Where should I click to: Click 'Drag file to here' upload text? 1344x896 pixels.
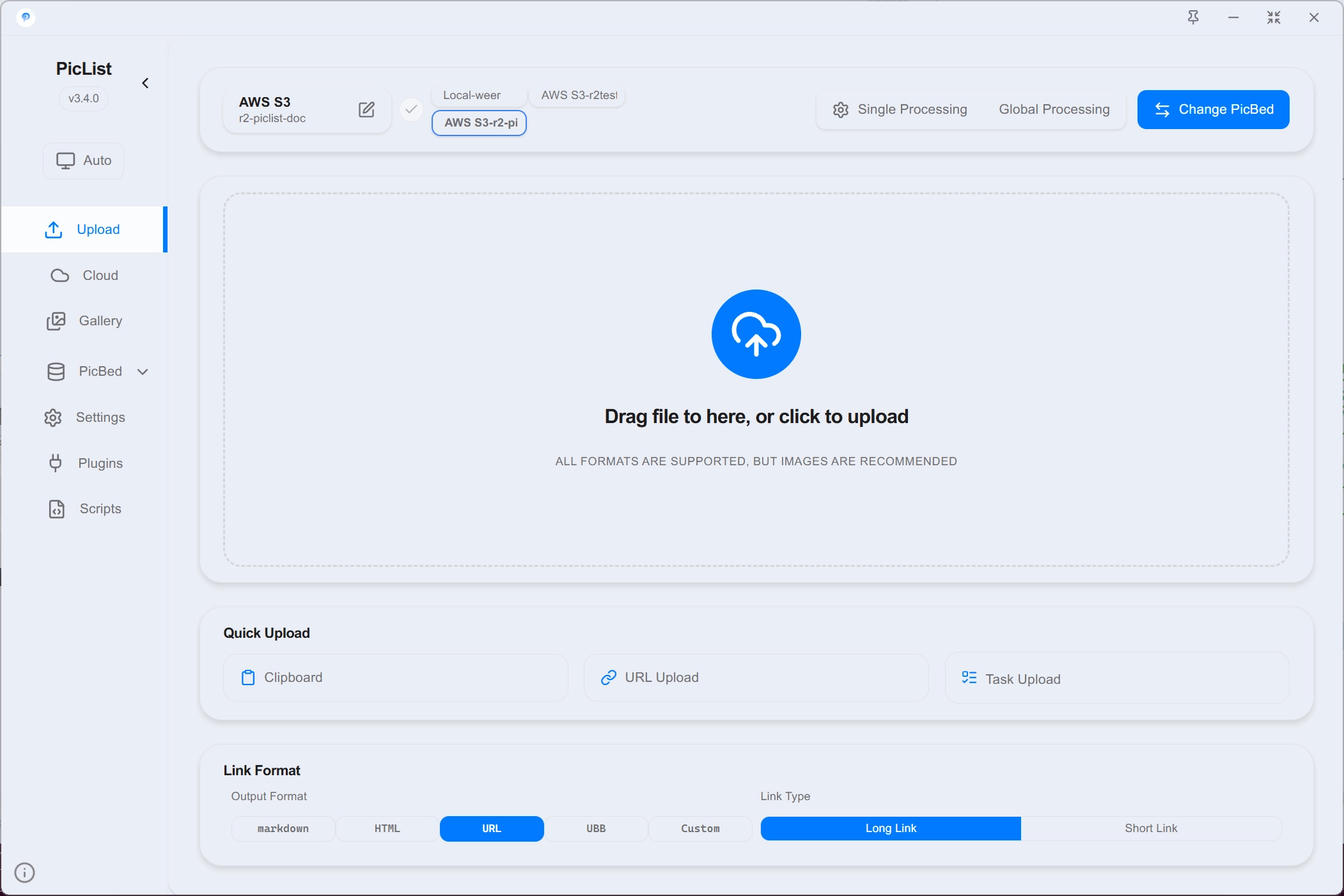(x=756, y=417)
